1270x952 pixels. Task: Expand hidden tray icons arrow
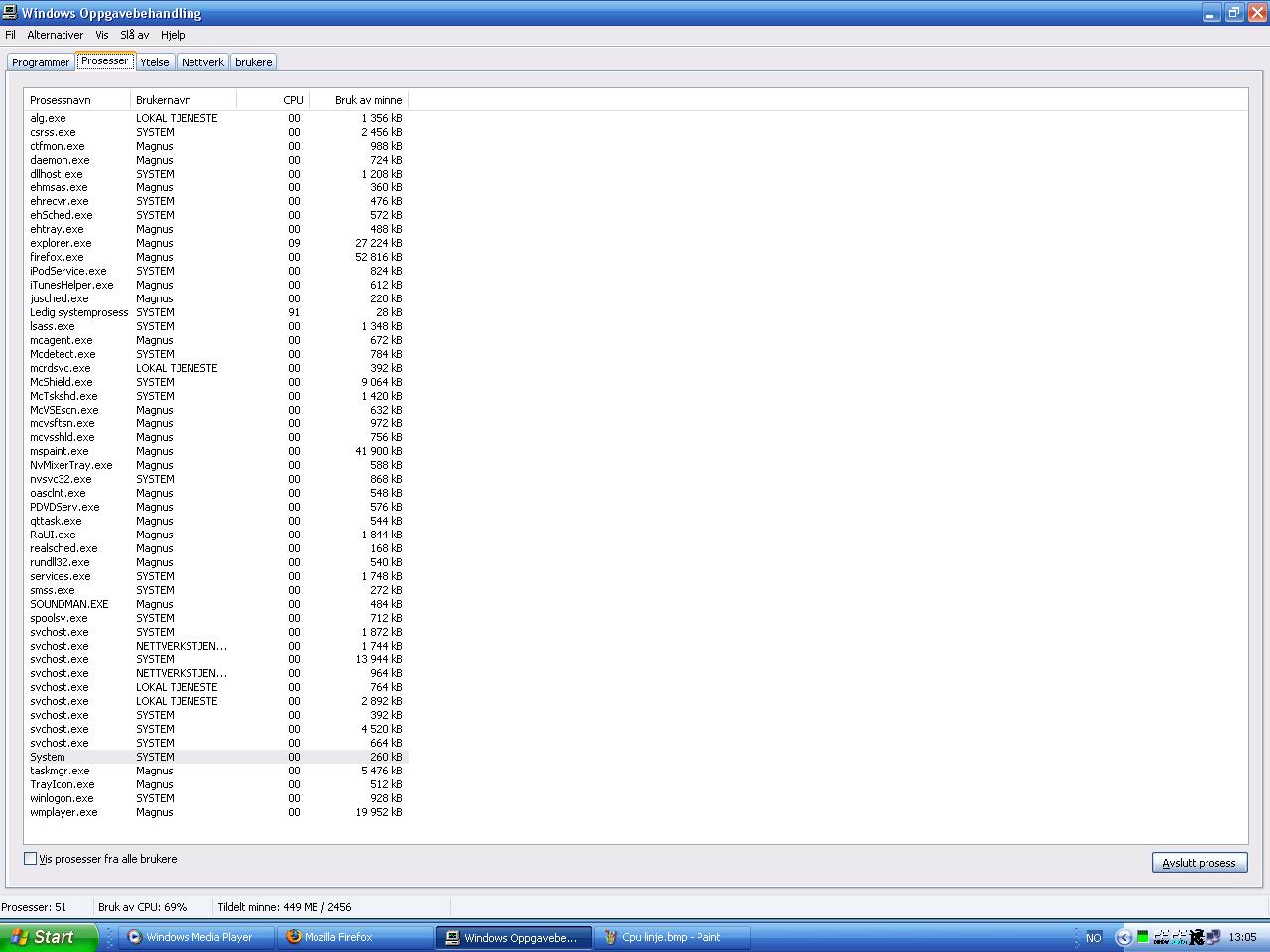pos(1123,937)
